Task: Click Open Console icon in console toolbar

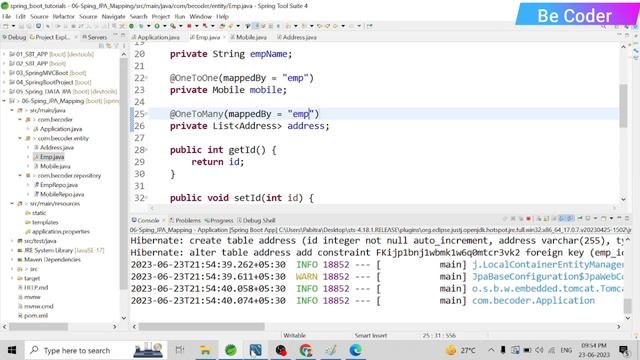Action: coord(604,219)
